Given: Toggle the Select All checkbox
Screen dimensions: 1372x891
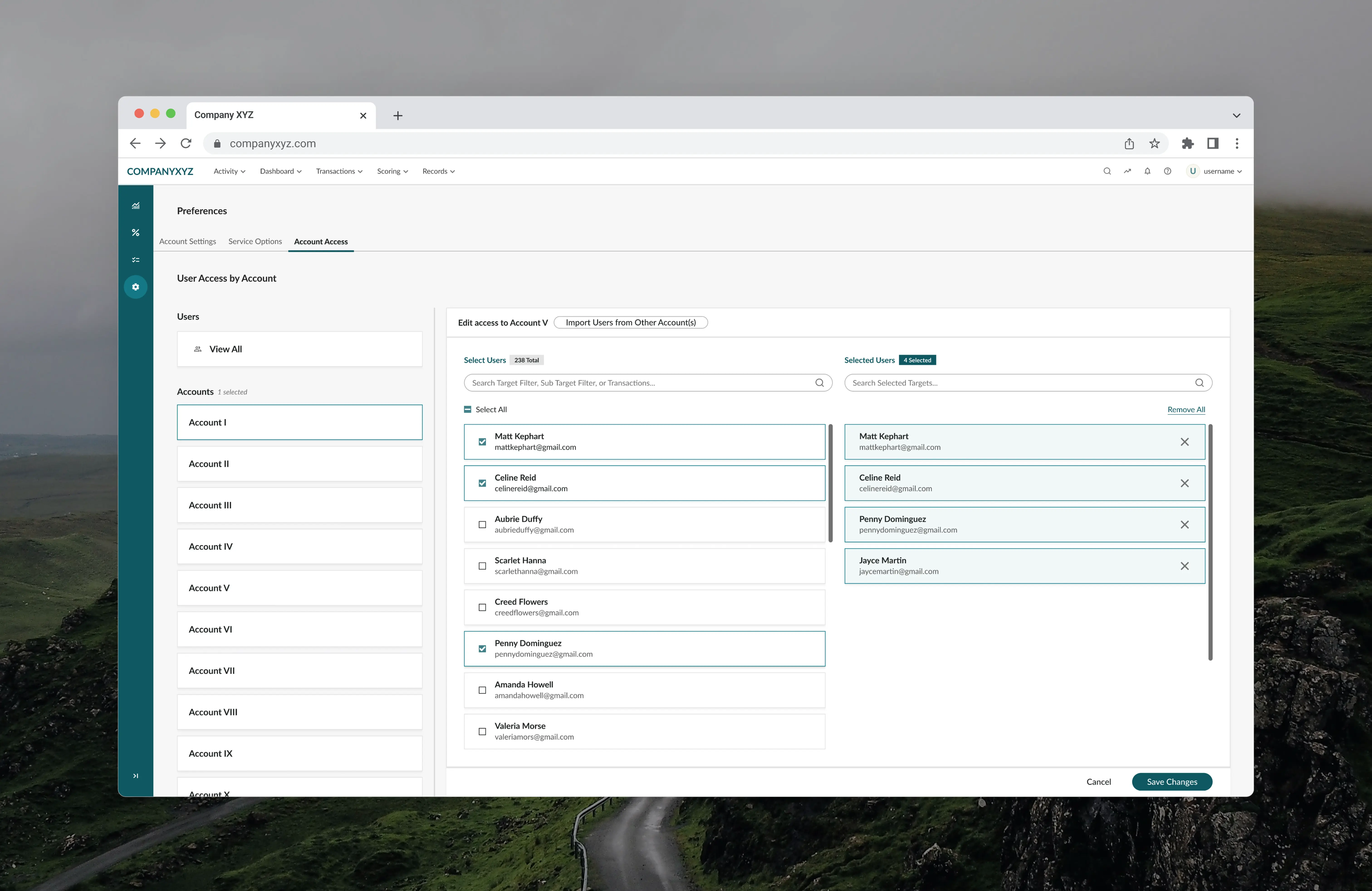Looking at the screenshot, I should point(468,410).
